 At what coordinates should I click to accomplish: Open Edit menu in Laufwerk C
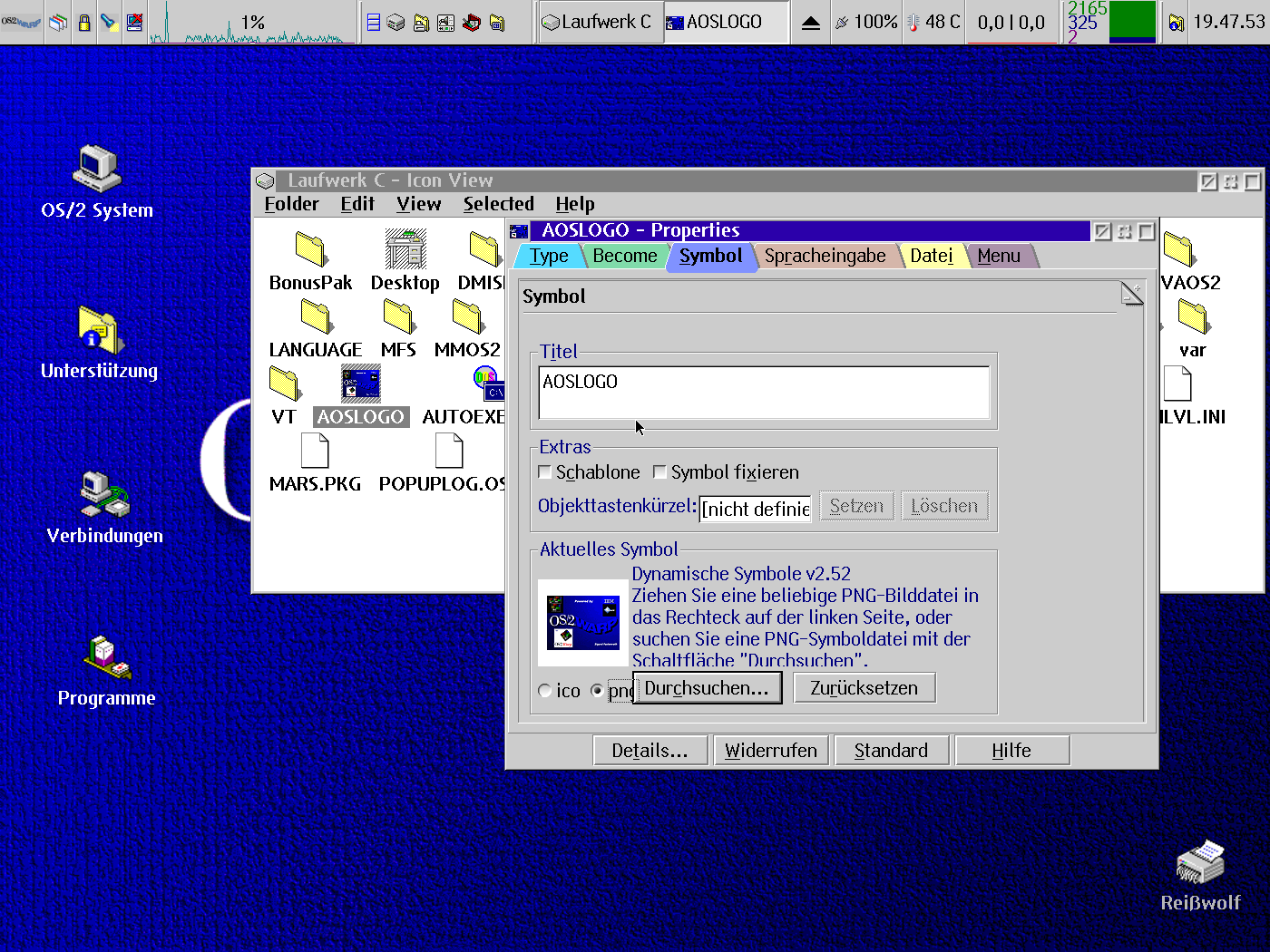pyautogui.click(x=357, y=204)
